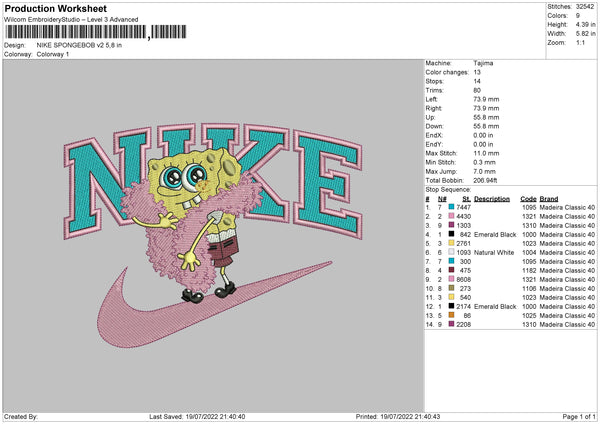Click 'Madeira Classic 40' brand in row 1
Screen dimensions: 600x424
point(567,207)
